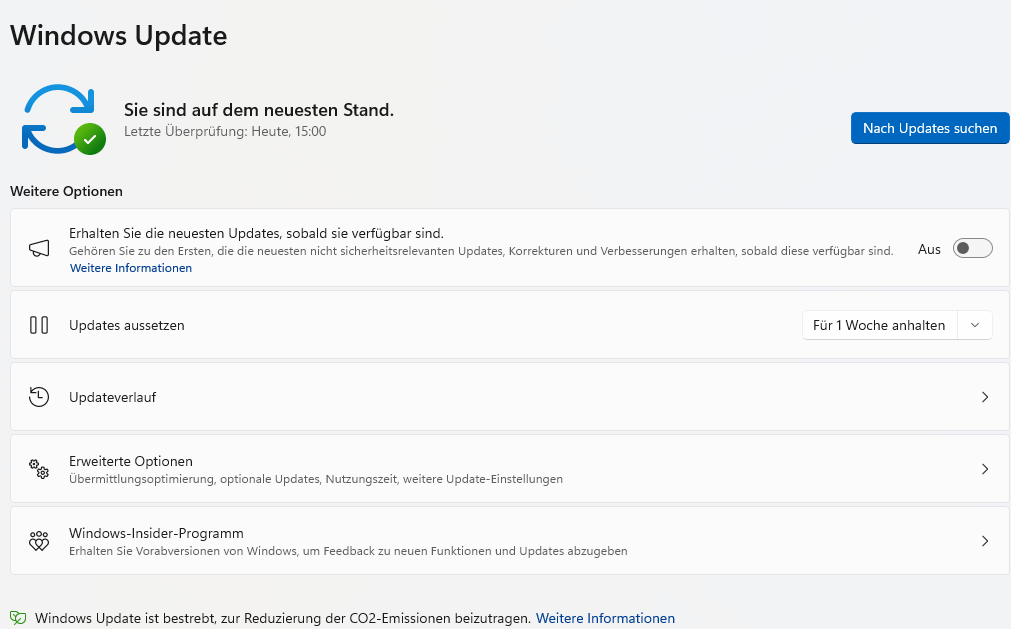Enable the newest updates toggle switch
The width and height of the screenshot is (1011, 629).
click(972, 248)
